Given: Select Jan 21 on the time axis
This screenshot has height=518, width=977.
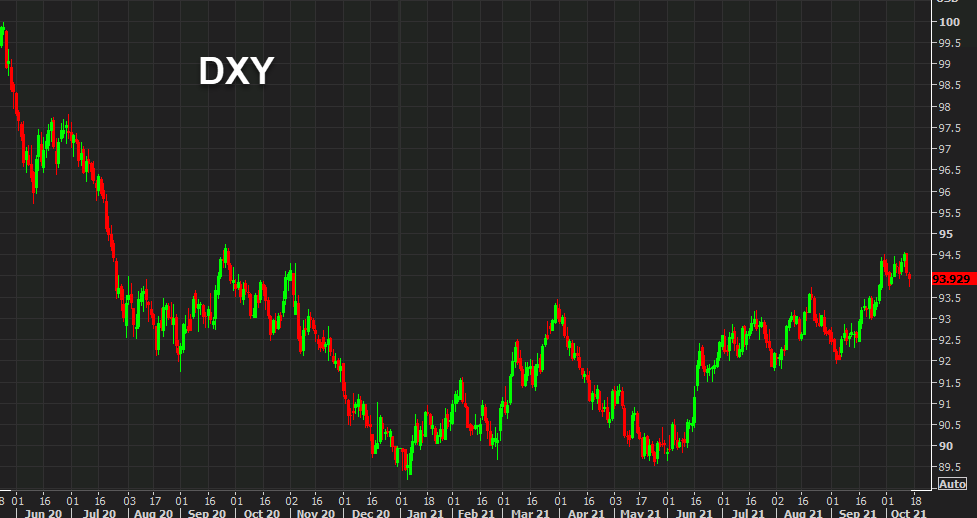Looking at the screenshot, I should coord(426,513).
